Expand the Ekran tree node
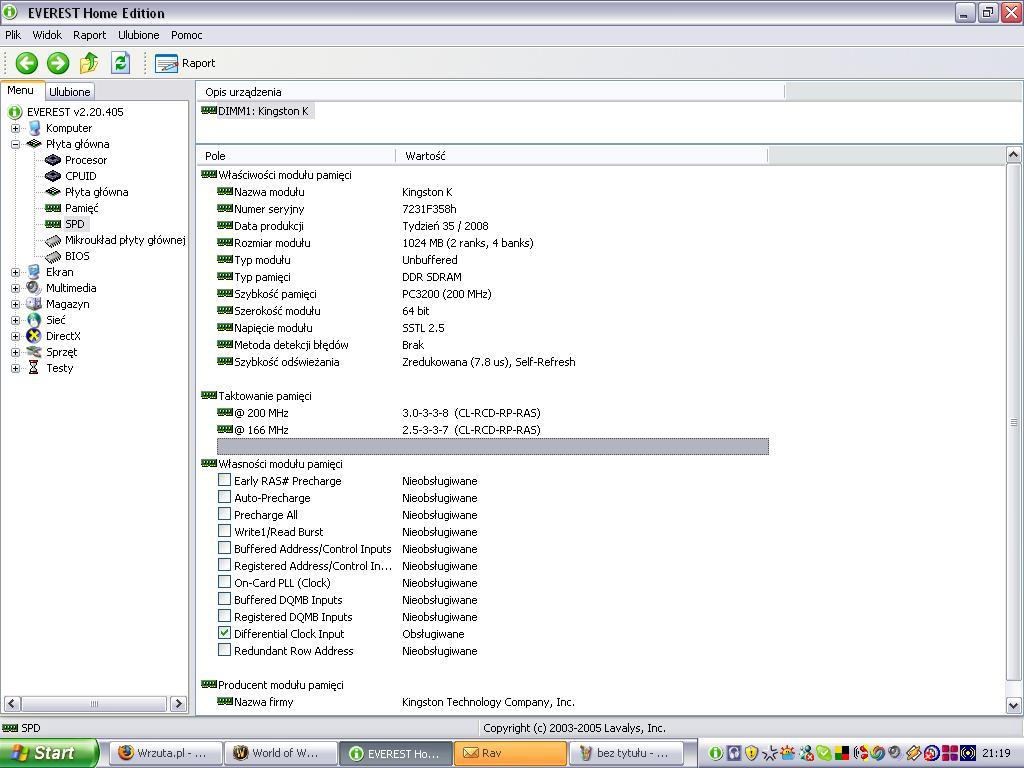Screen dimensions: 1024x768 tap(15, 272)
